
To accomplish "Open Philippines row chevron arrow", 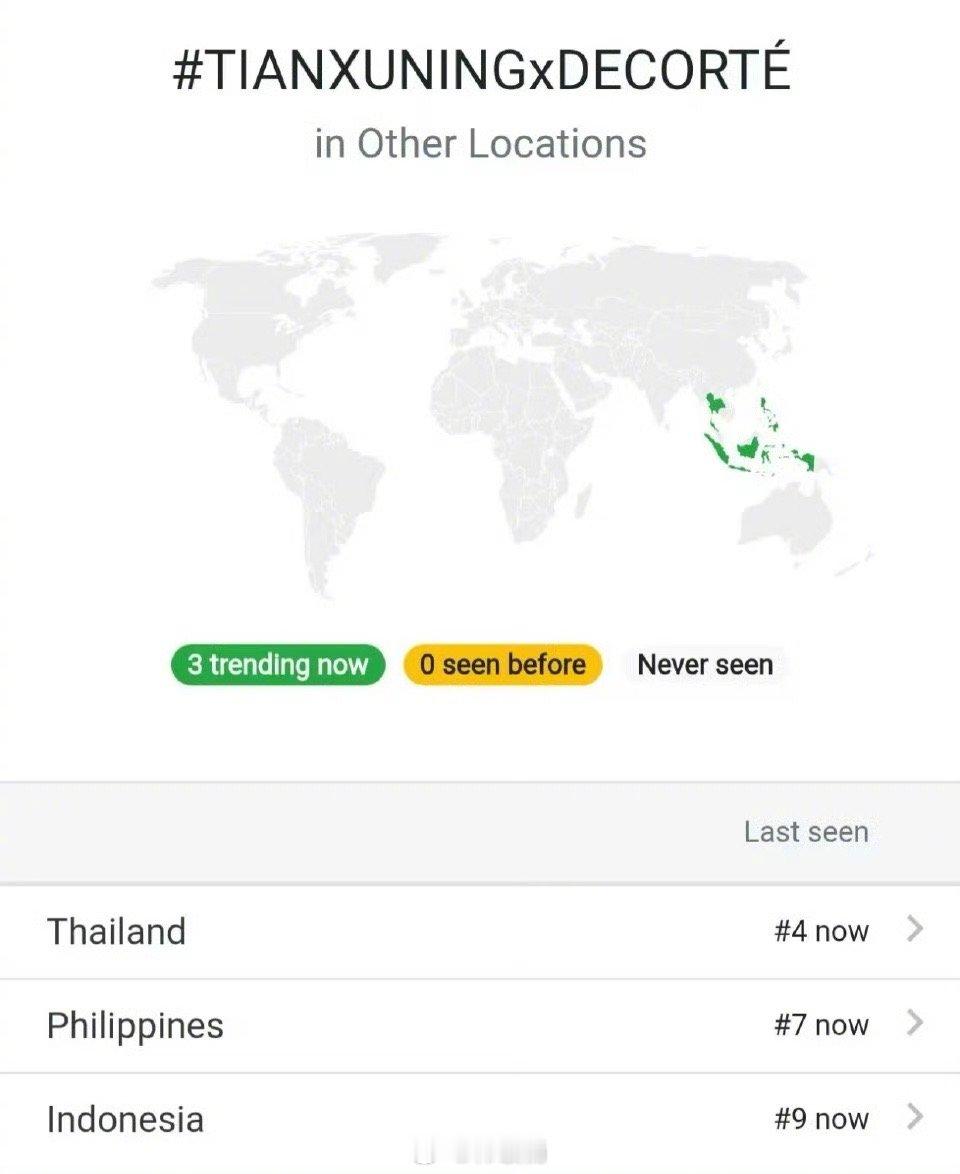I will tap(914, 1023).
